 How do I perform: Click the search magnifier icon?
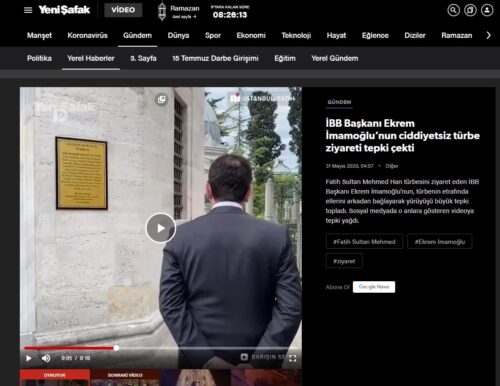[x=453, y=10]
